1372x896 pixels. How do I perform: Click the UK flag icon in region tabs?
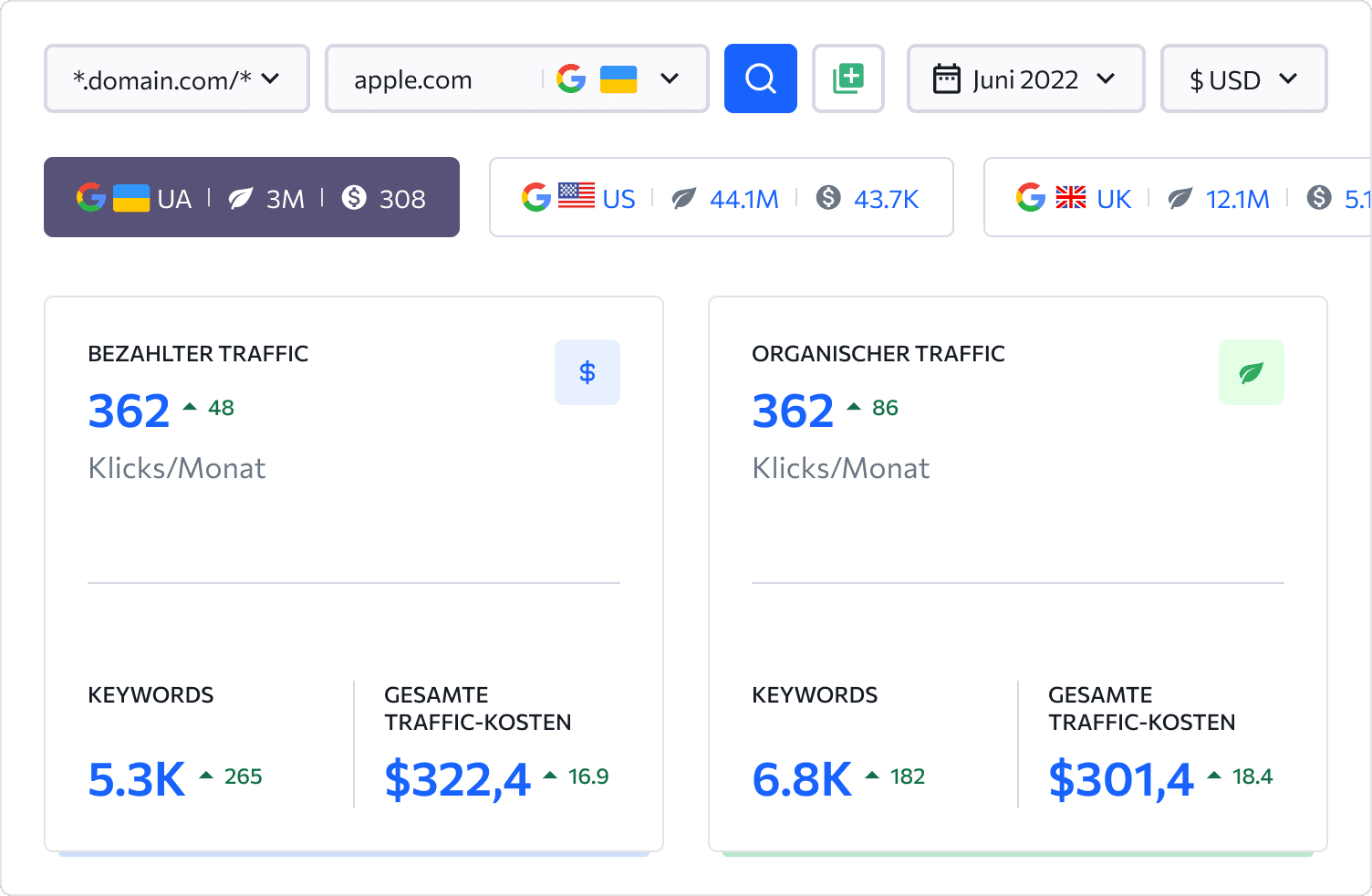pyautogui.click(x=1071, y=197)
